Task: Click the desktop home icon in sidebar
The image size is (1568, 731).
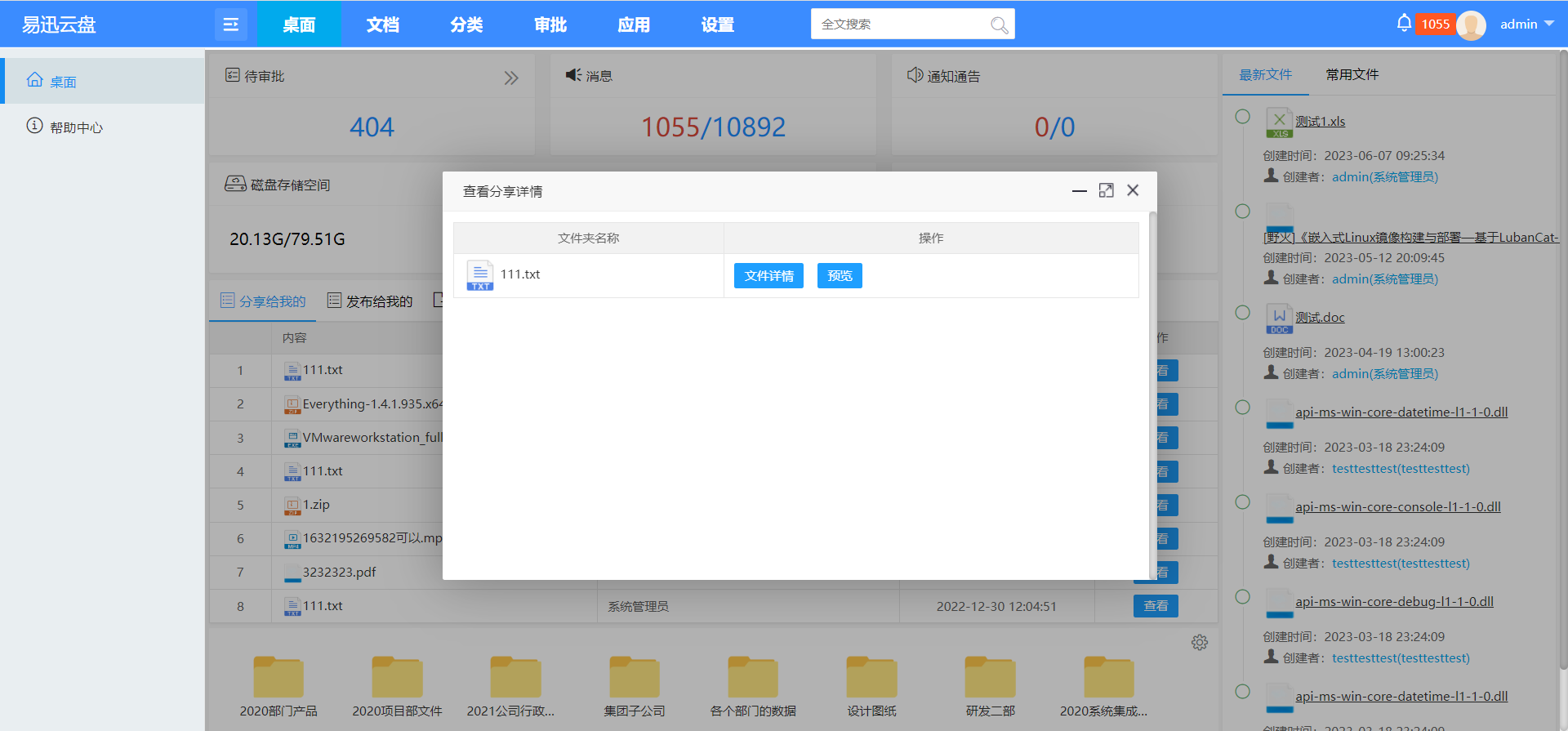Action: coord(34,80)
